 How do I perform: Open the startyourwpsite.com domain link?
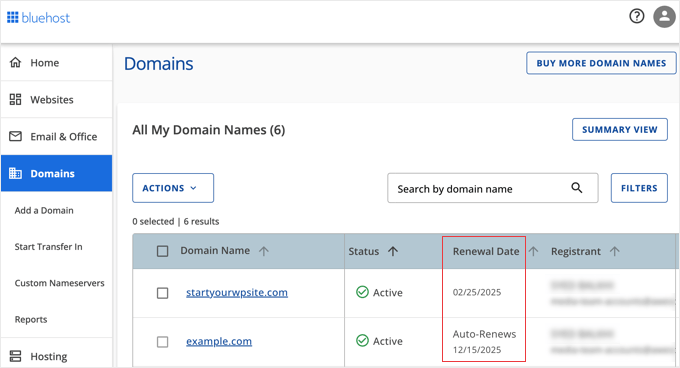(x=237, y=293)
